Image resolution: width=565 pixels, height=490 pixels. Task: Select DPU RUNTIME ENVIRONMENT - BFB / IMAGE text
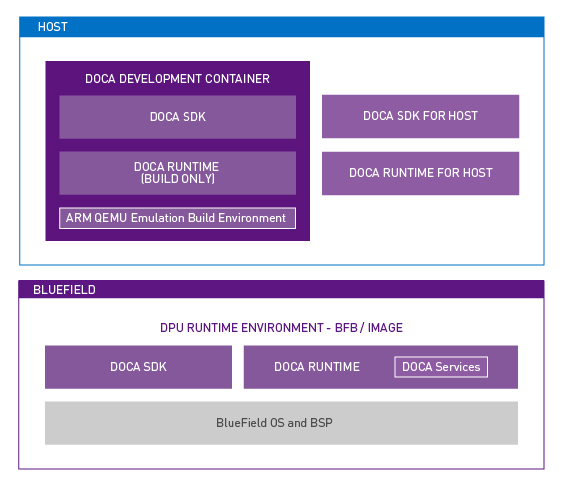coord(281,328)
